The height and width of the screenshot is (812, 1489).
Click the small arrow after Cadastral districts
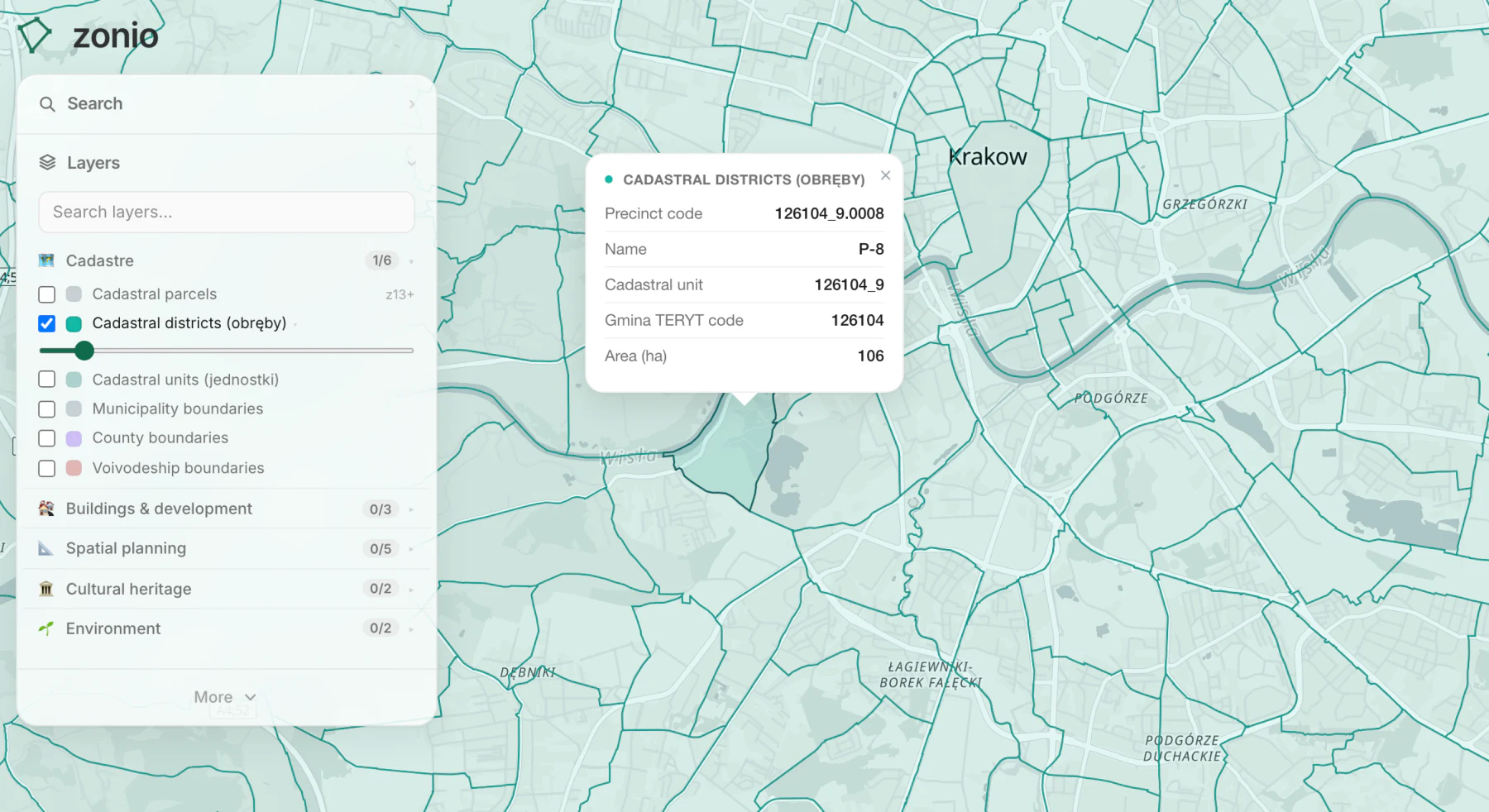[295, 324]
